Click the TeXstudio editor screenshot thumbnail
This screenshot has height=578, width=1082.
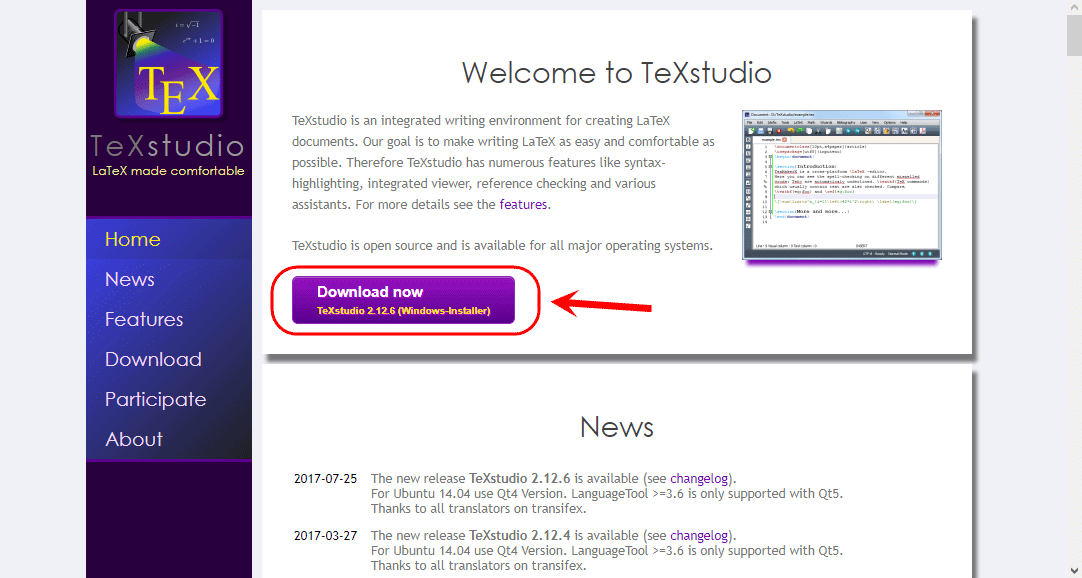tap(842, 185)
